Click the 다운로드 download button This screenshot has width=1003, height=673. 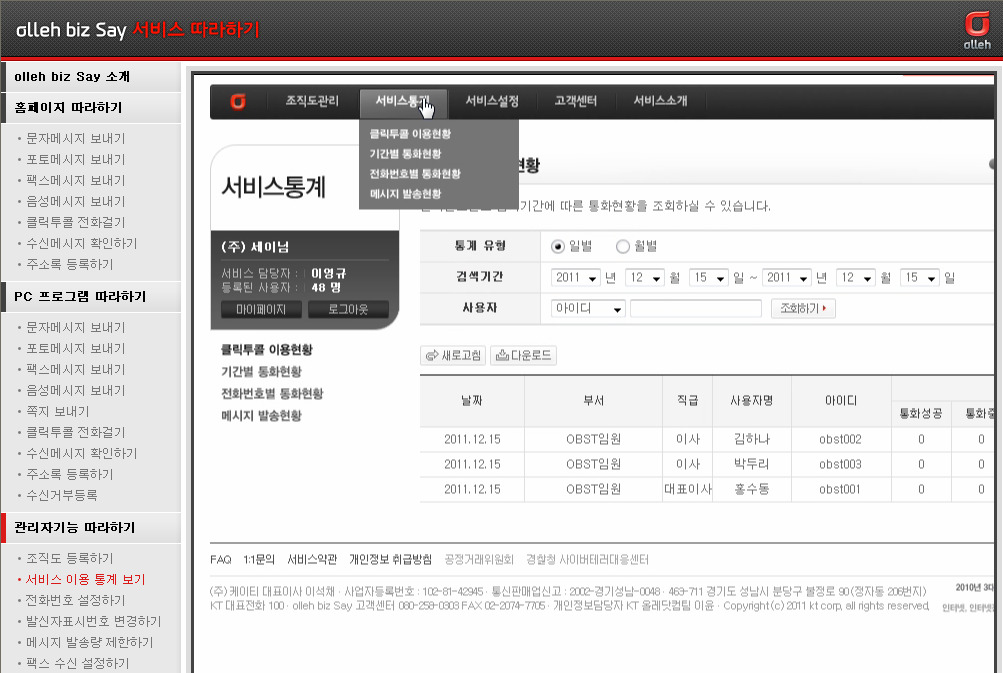click(x=523, y=356)
